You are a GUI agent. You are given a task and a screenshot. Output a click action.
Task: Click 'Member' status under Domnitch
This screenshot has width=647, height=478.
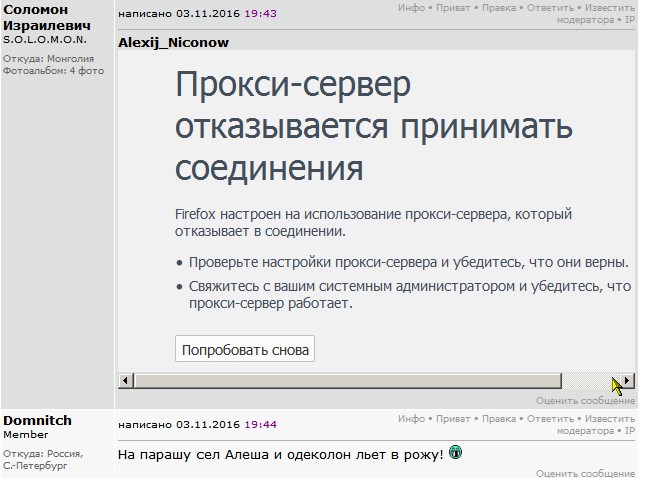[x=26, y=434]
